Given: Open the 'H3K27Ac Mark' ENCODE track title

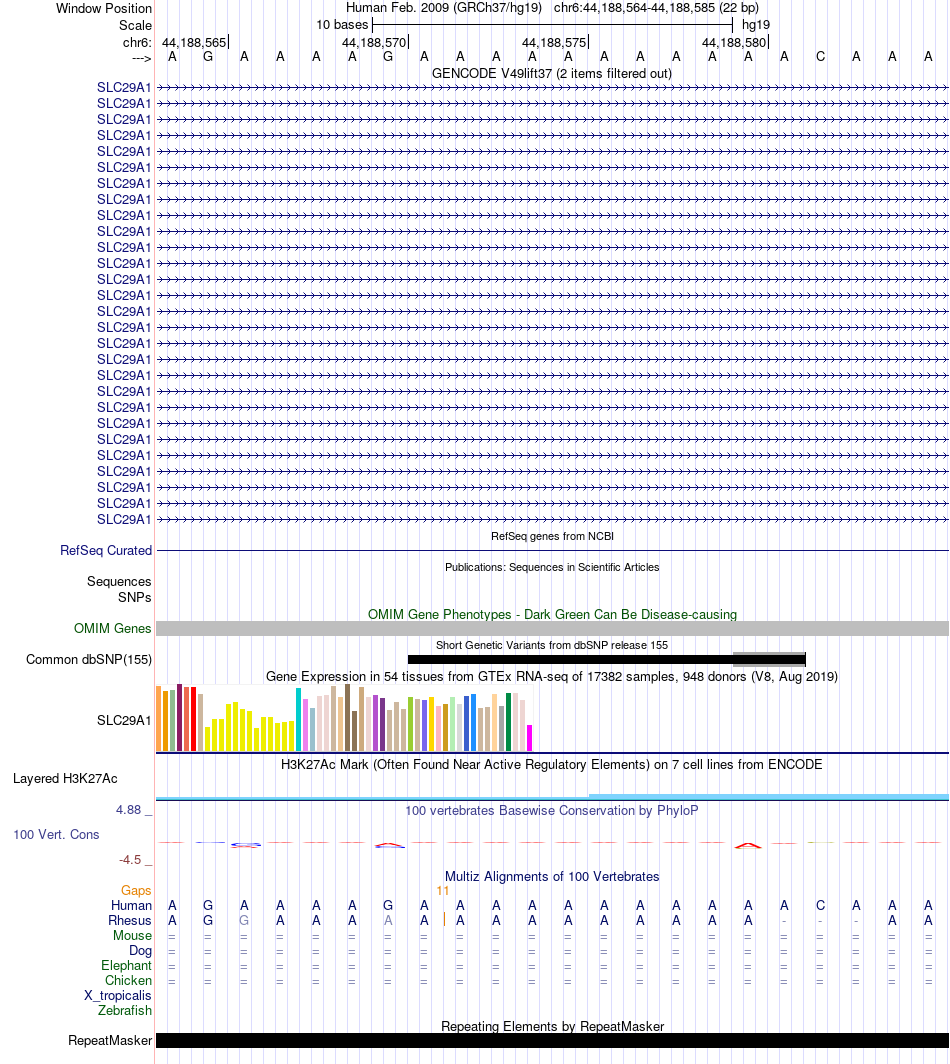Looking at the screenshot, I should tap(552, 765).
